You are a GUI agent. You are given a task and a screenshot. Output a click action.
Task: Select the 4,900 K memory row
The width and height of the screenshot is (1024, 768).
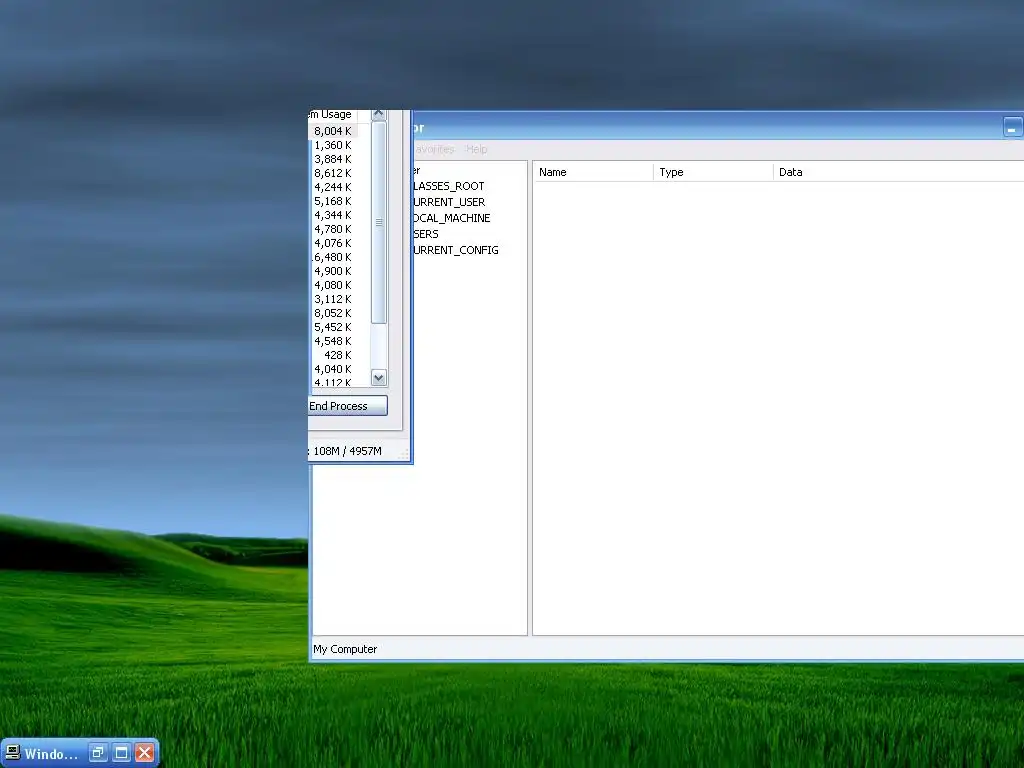(333, 271)
